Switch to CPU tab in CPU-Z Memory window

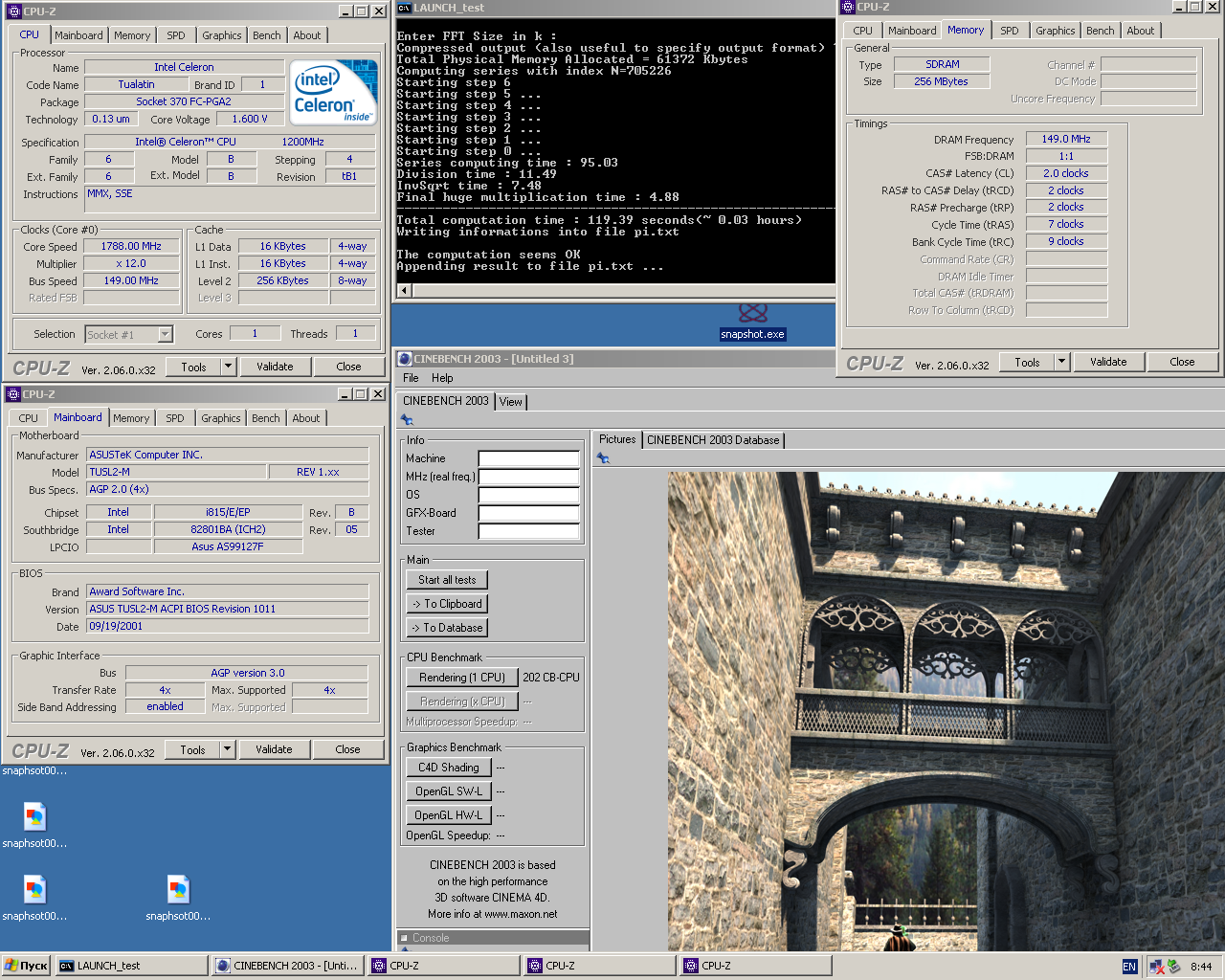(862, 31)
